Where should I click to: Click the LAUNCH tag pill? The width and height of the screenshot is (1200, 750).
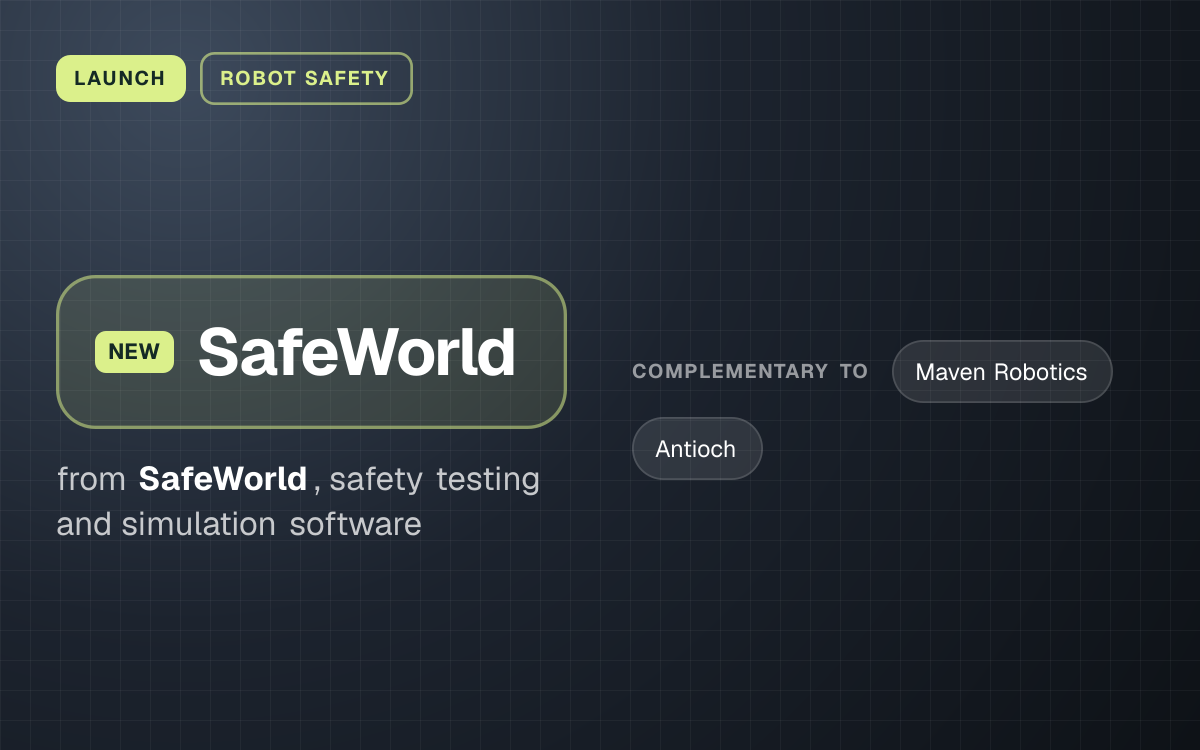tap(120, 78)
